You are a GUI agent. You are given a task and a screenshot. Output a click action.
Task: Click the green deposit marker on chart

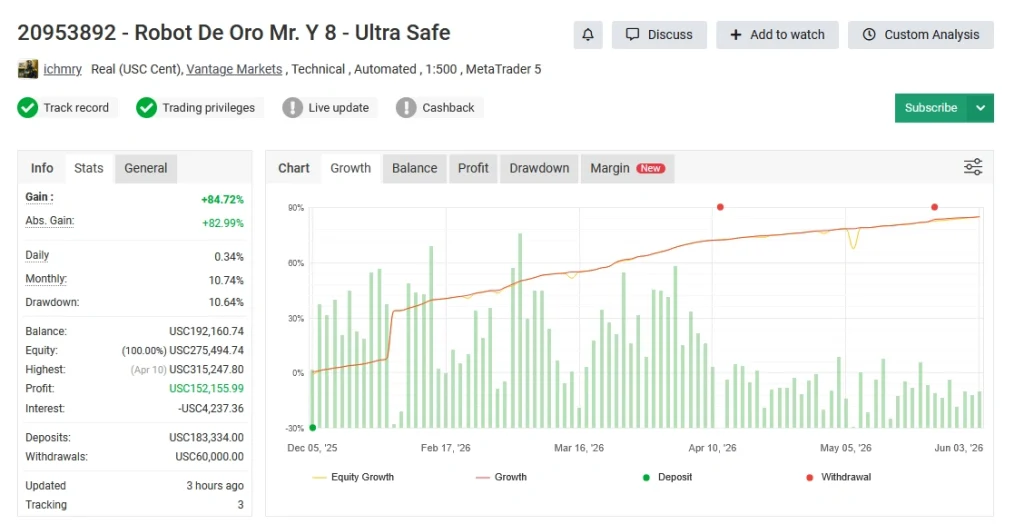[313, 428]
